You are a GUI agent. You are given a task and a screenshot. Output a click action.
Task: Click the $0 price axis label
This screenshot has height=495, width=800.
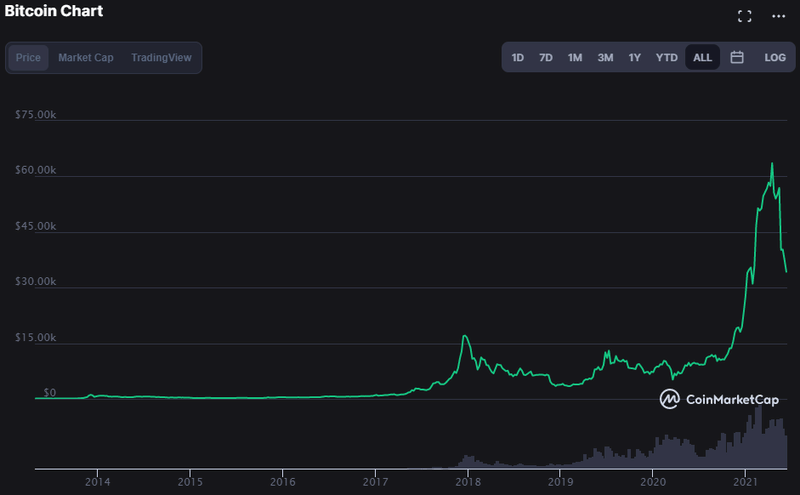pyautogui.click(x=49, y=392)
